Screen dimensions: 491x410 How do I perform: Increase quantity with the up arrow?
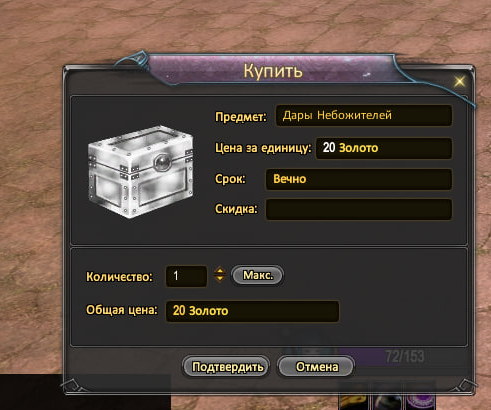[x=219, y=270]
